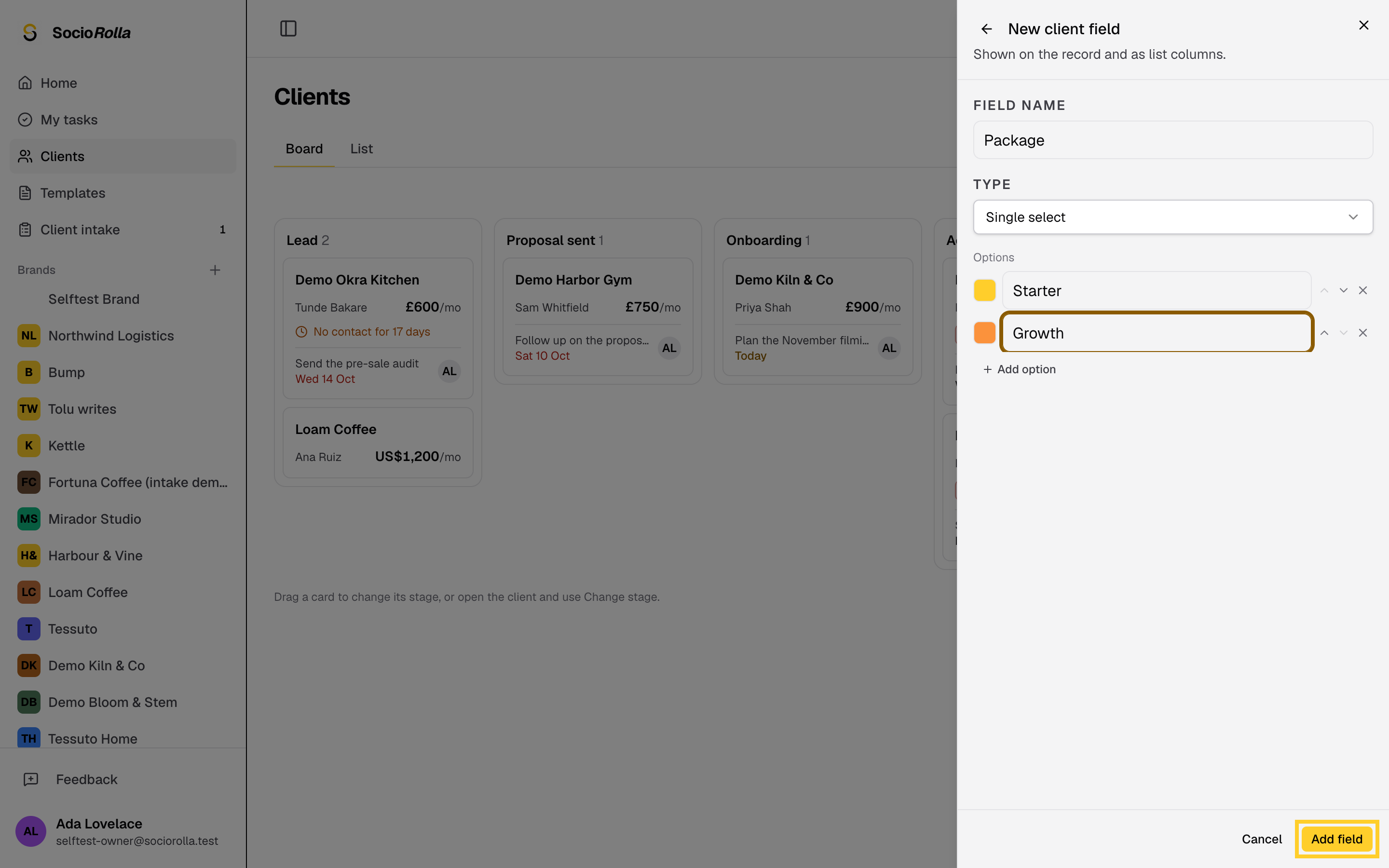Image resolution: width=1389 pixels, height=868 pixels.
Task: Click the Kettle brand avatar icon
Action: (29, 446)
